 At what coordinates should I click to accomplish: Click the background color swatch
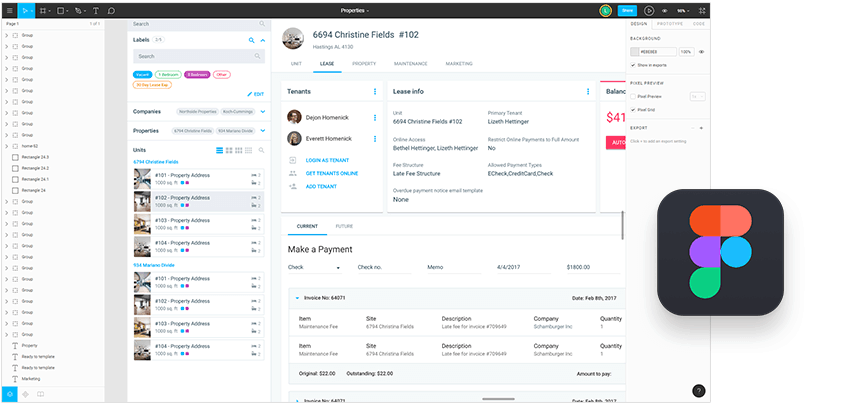pyautogui.click(x=634, y=52)
